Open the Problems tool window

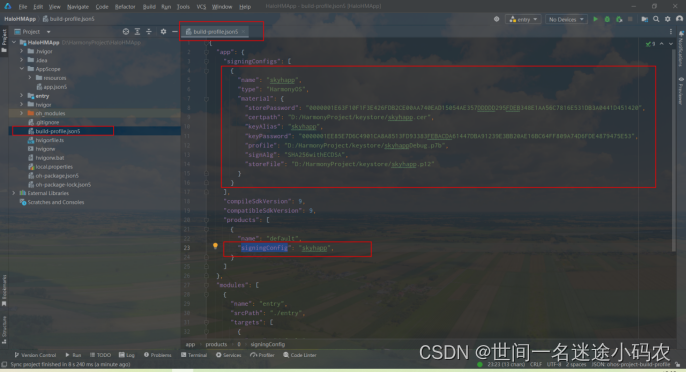(157, 355)
